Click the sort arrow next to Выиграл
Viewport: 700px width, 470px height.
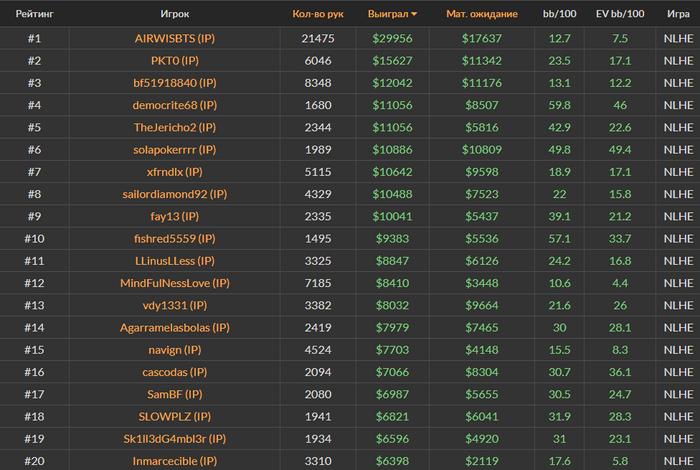(414, 14)
